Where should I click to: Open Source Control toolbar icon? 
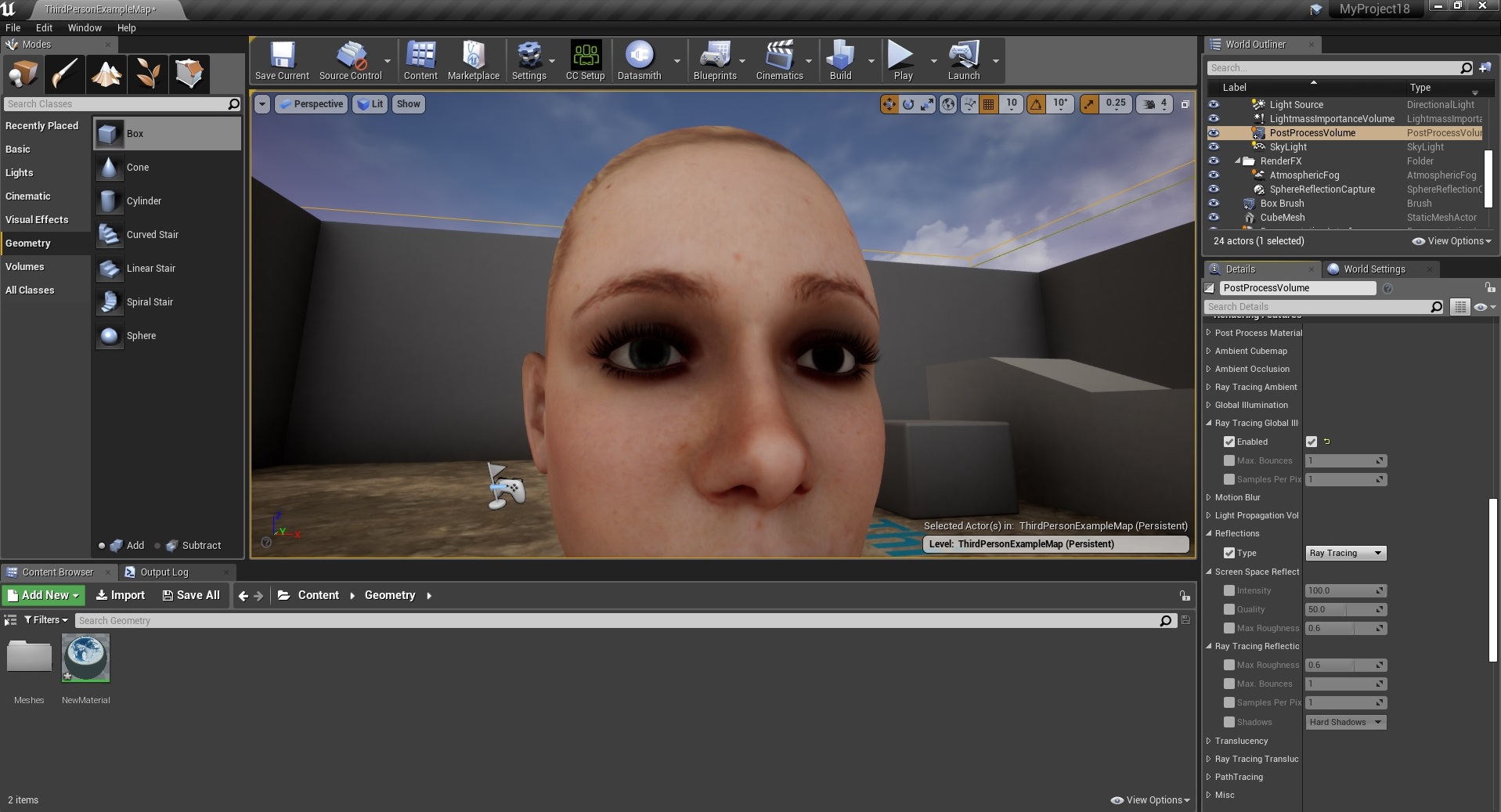click(350, 61)
